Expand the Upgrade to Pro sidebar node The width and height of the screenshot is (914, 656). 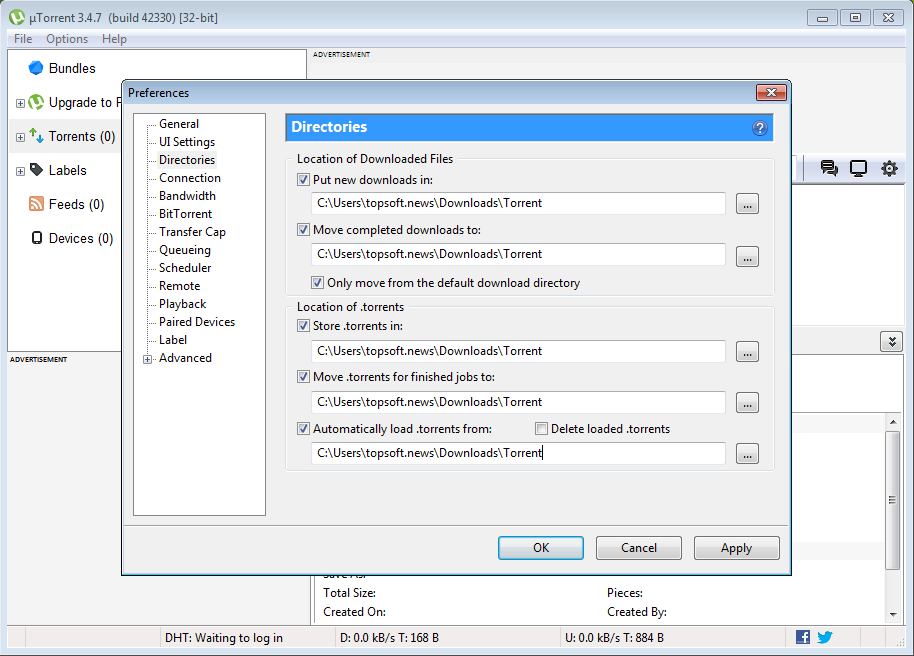coord(20,103)
